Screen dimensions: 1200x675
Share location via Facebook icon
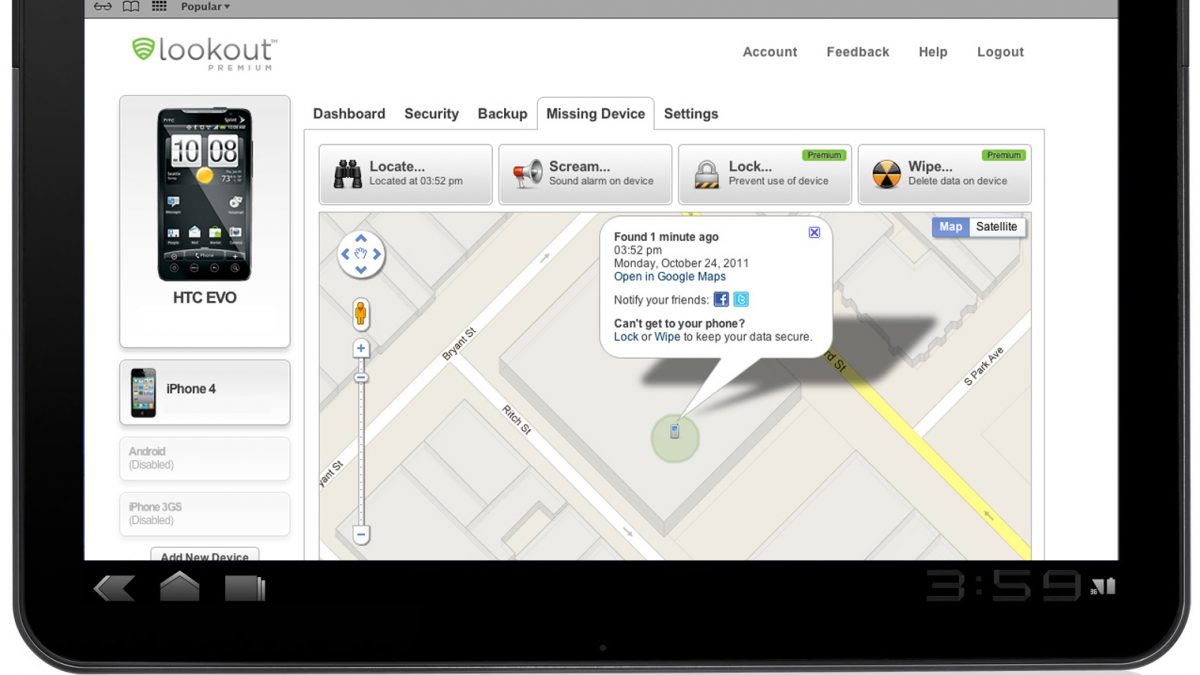(x=721, y=299)
